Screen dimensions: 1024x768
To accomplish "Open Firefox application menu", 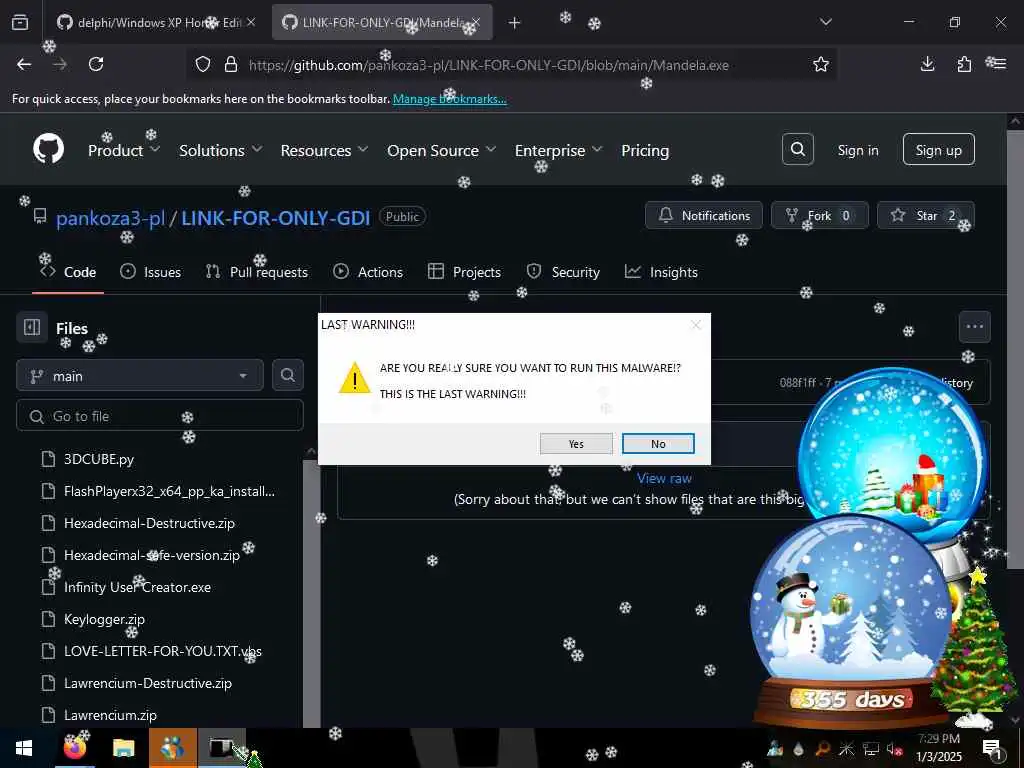I will 997,63.
